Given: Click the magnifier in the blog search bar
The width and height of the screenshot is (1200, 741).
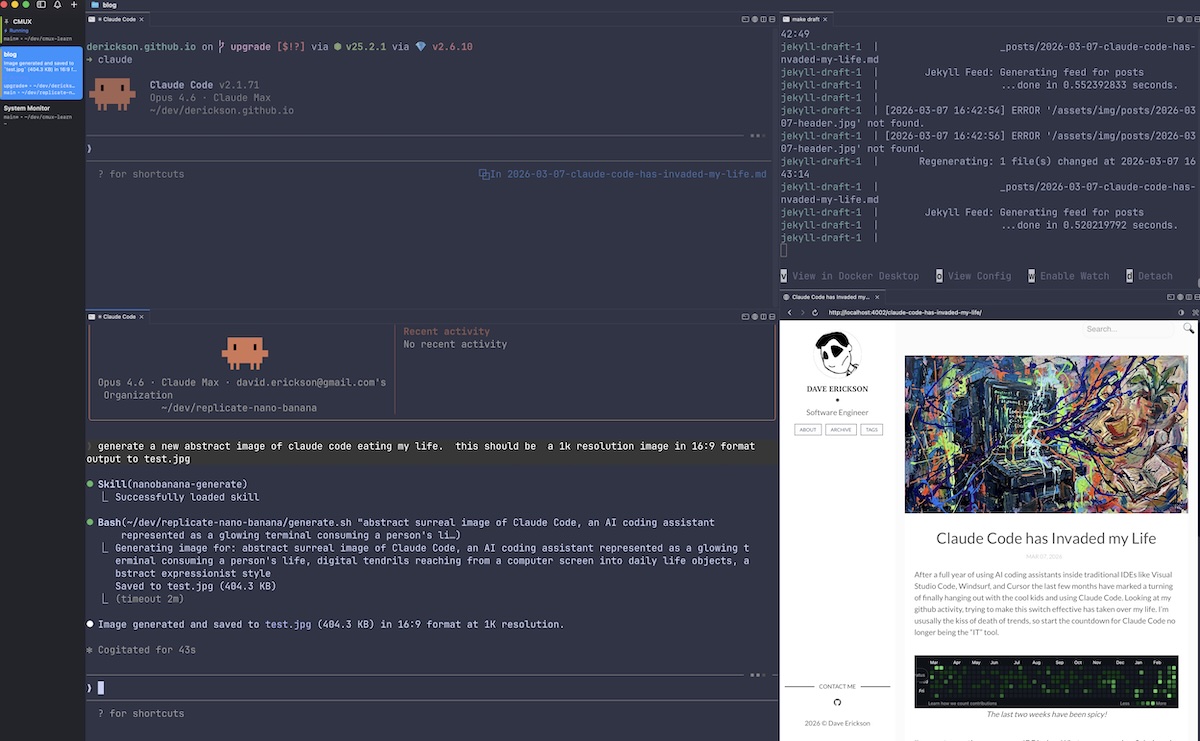Looking at the screenshot, I should click(x=1188, y=328).
